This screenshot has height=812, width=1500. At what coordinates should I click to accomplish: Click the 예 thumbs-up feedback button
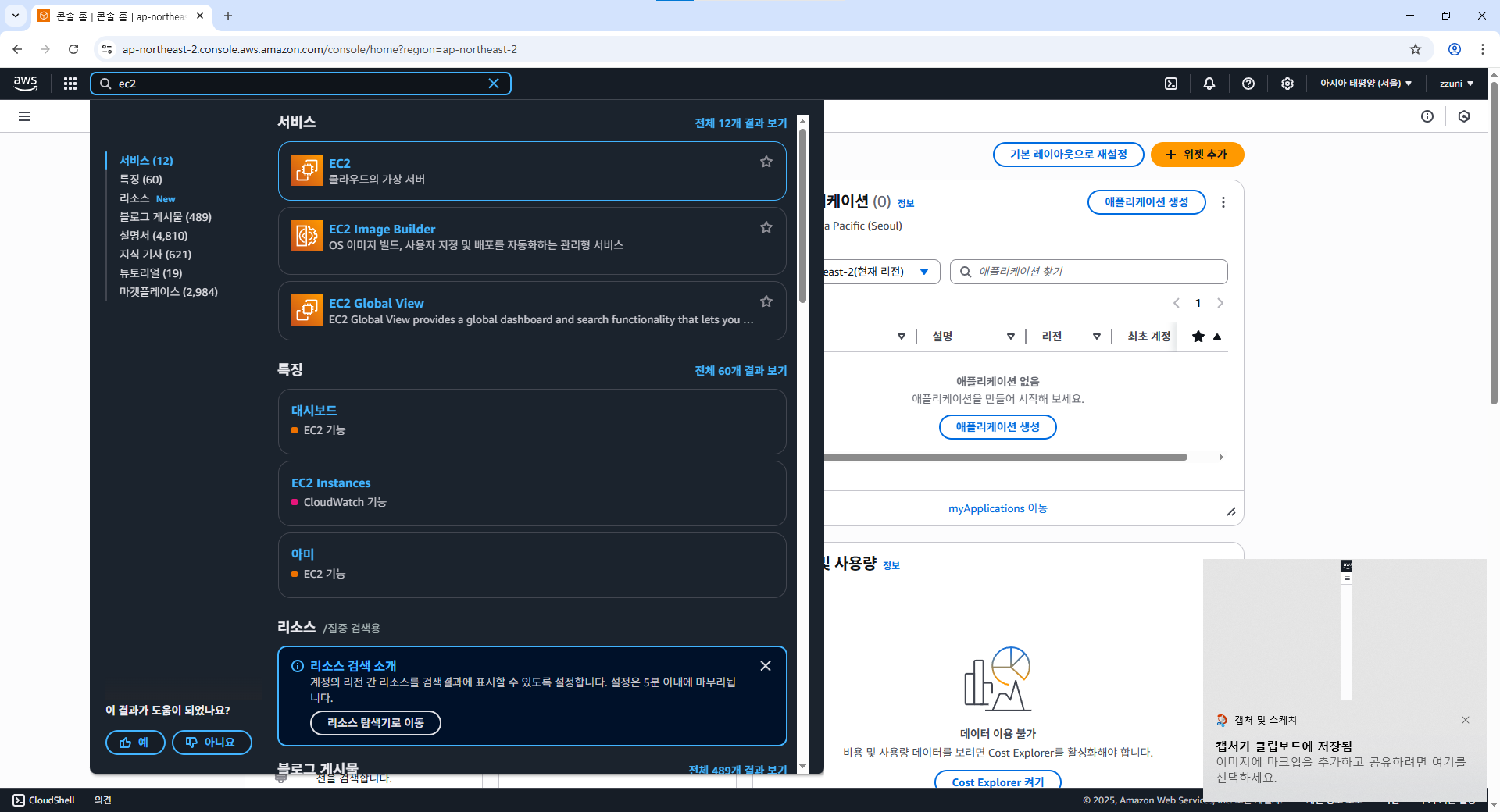coord(135,743)
